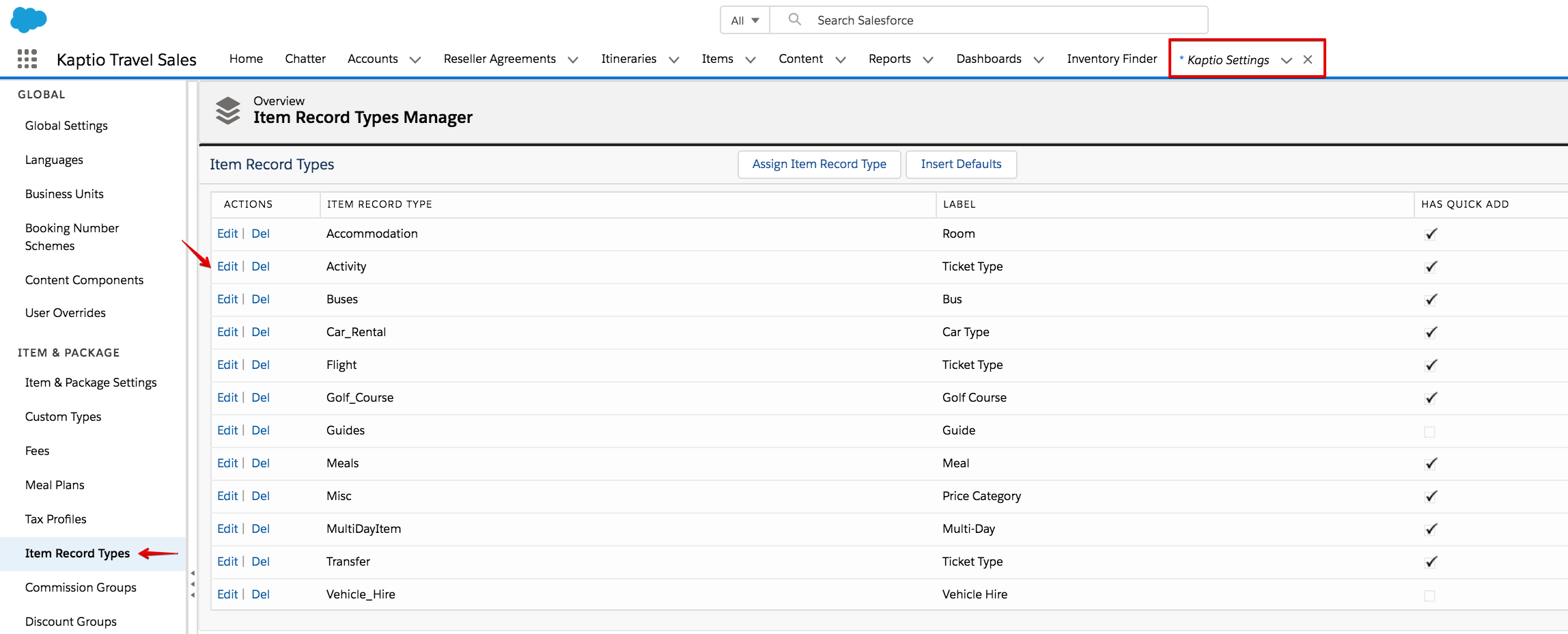This screenshot has height=634, width=1568.
Task: Open User Overrides in sidebar
Action: coord(66,313)
